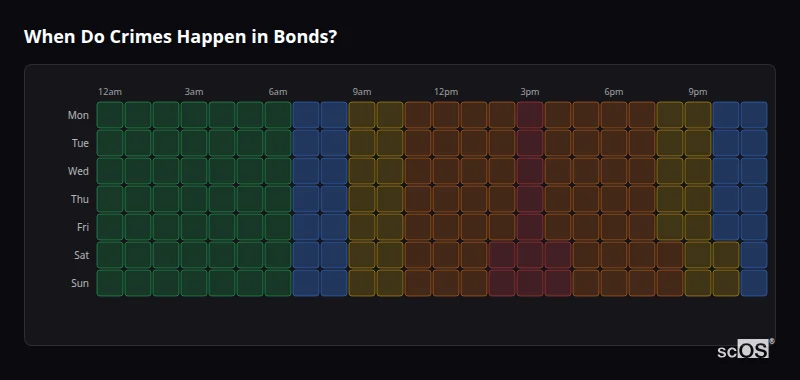Viewport: 800px width, 380px height.
Task: Click the Thu row label
Action: [x=80, y=199]
